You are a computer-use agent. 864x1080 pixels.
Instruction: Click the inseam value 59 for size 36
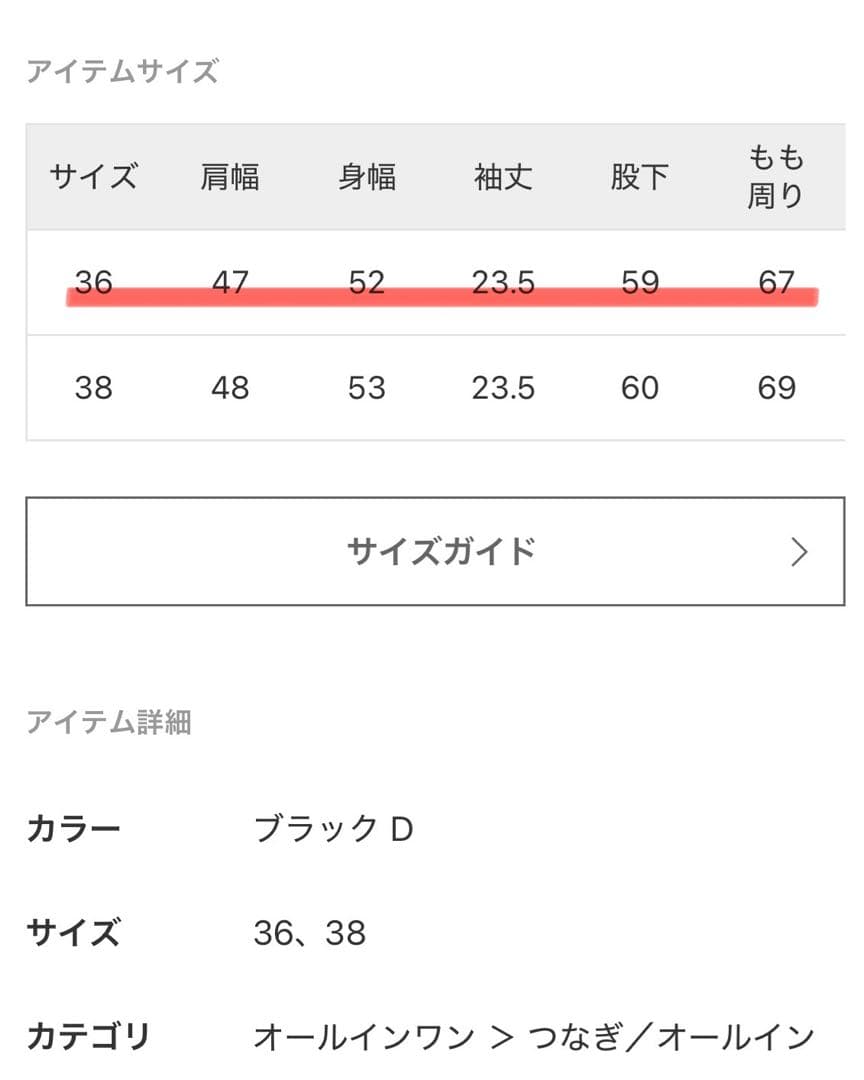640,283
